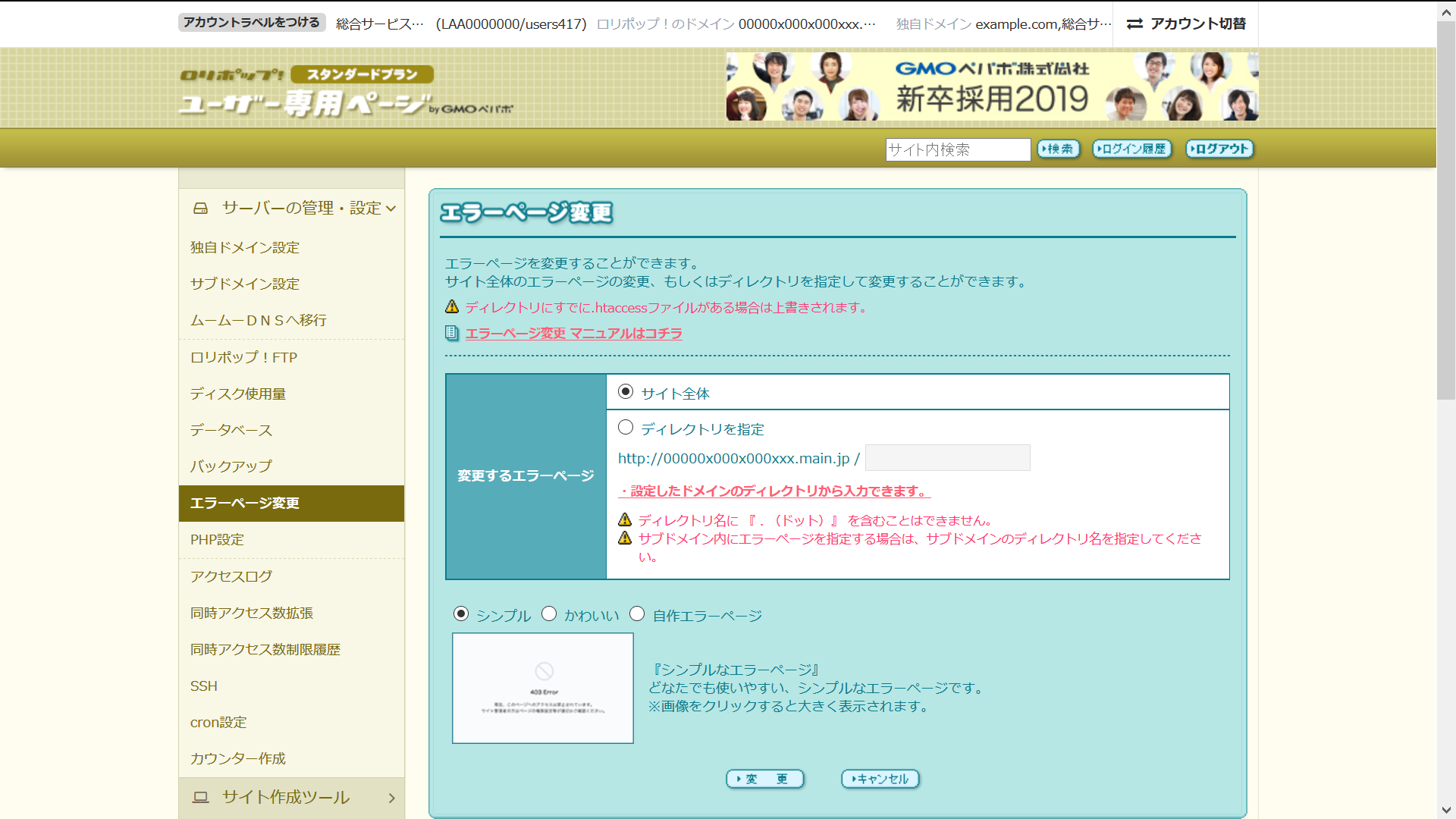This screenshot has height=819, width=1456.
Task: Open 独自ドメイン設定 in the sidebar
Action: (244, 248)
